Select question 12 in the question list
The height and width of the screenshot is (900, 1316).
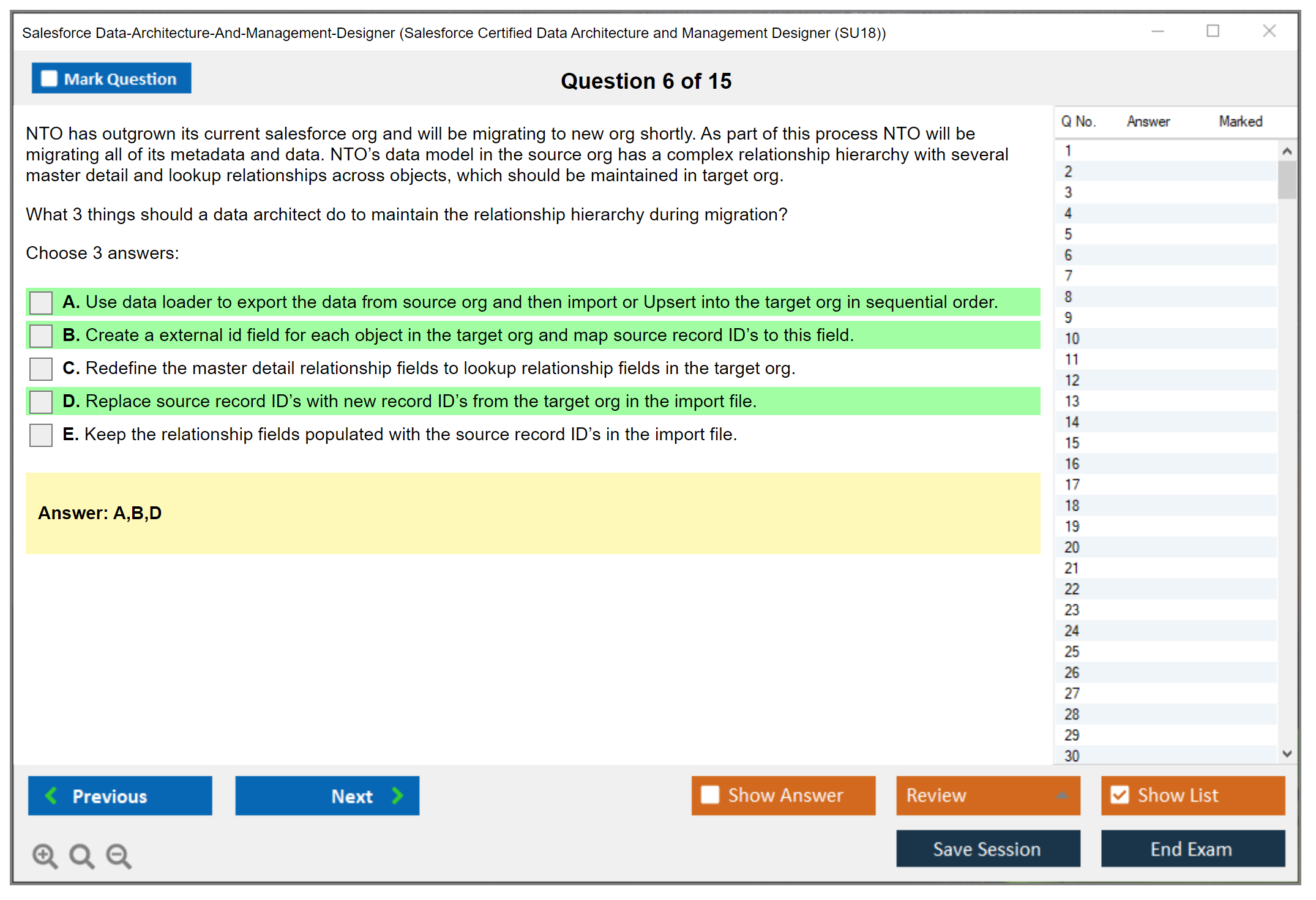point(1072,380)
